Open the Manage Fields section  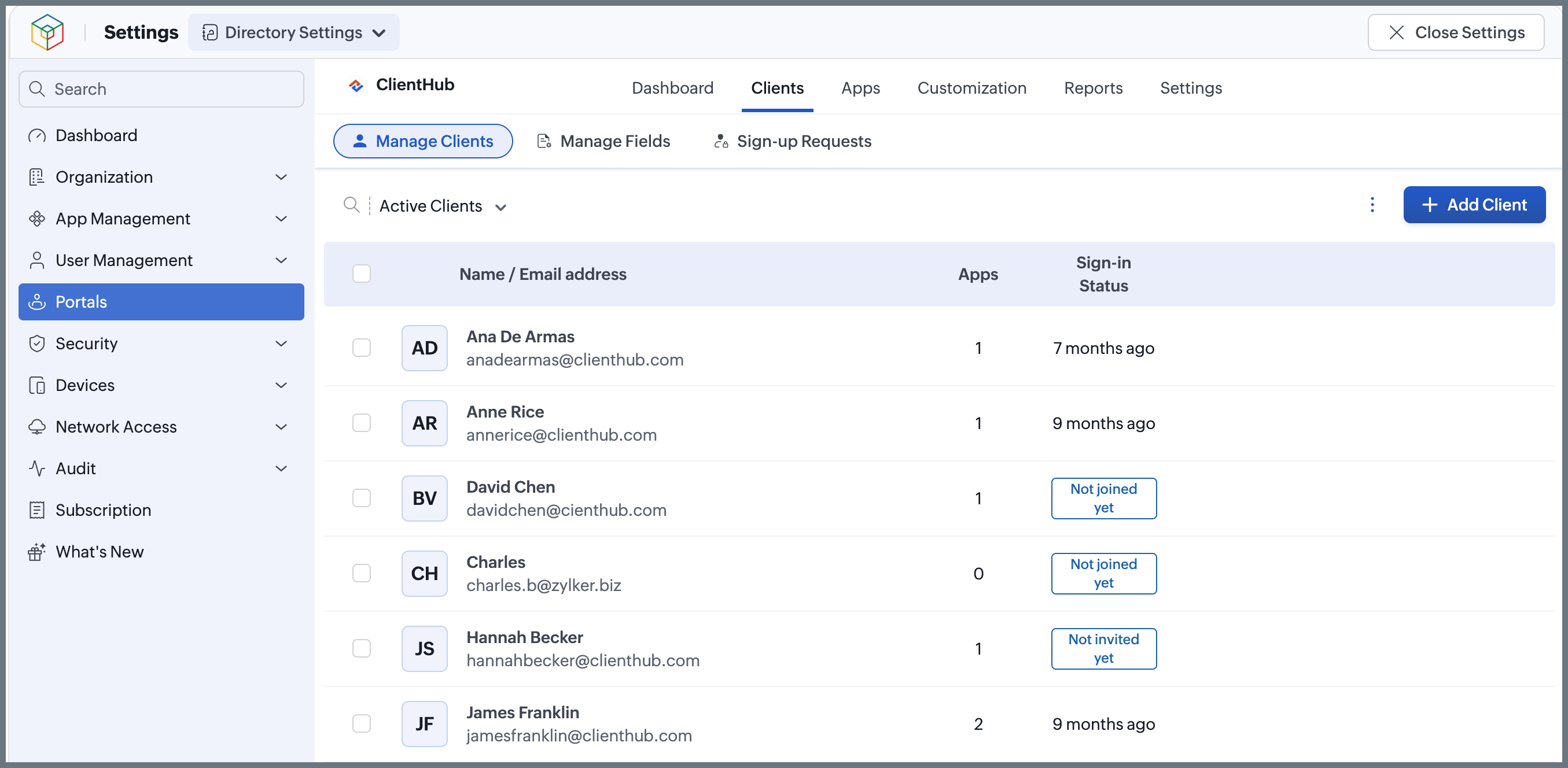pyautogui.click(x=604, y=141)
